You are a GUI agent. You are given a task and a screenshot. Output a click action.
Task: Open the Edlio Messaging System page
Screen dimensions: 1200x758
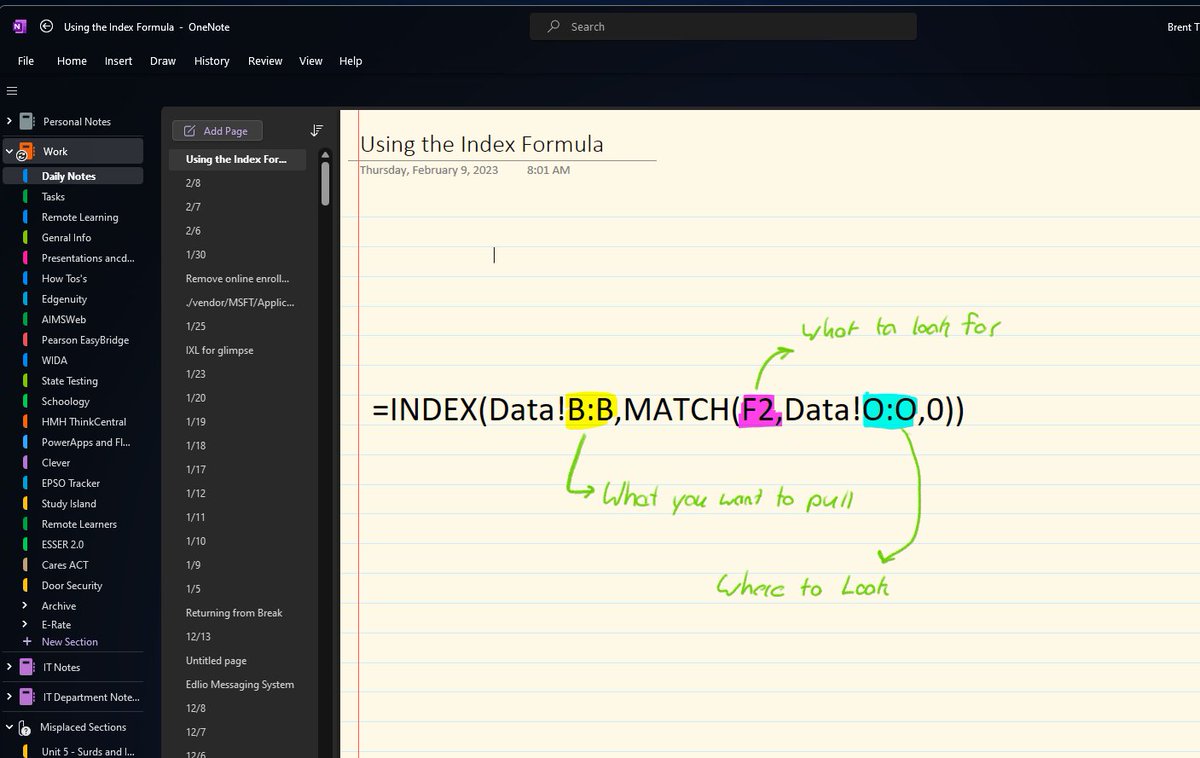[238, 685]
